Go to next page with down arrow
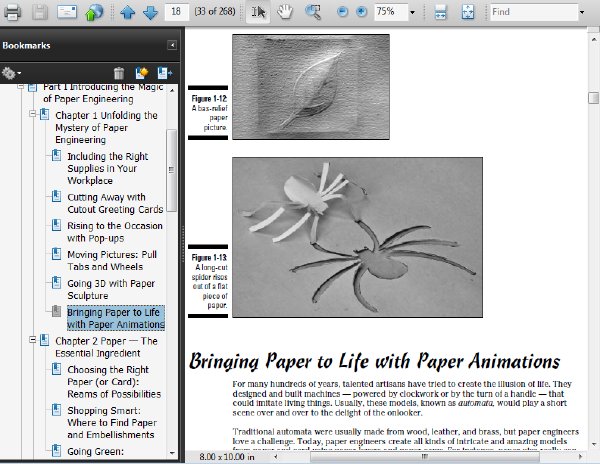This screenshot has width=600, height=464. pyautogui.click(x=150, y=12)
